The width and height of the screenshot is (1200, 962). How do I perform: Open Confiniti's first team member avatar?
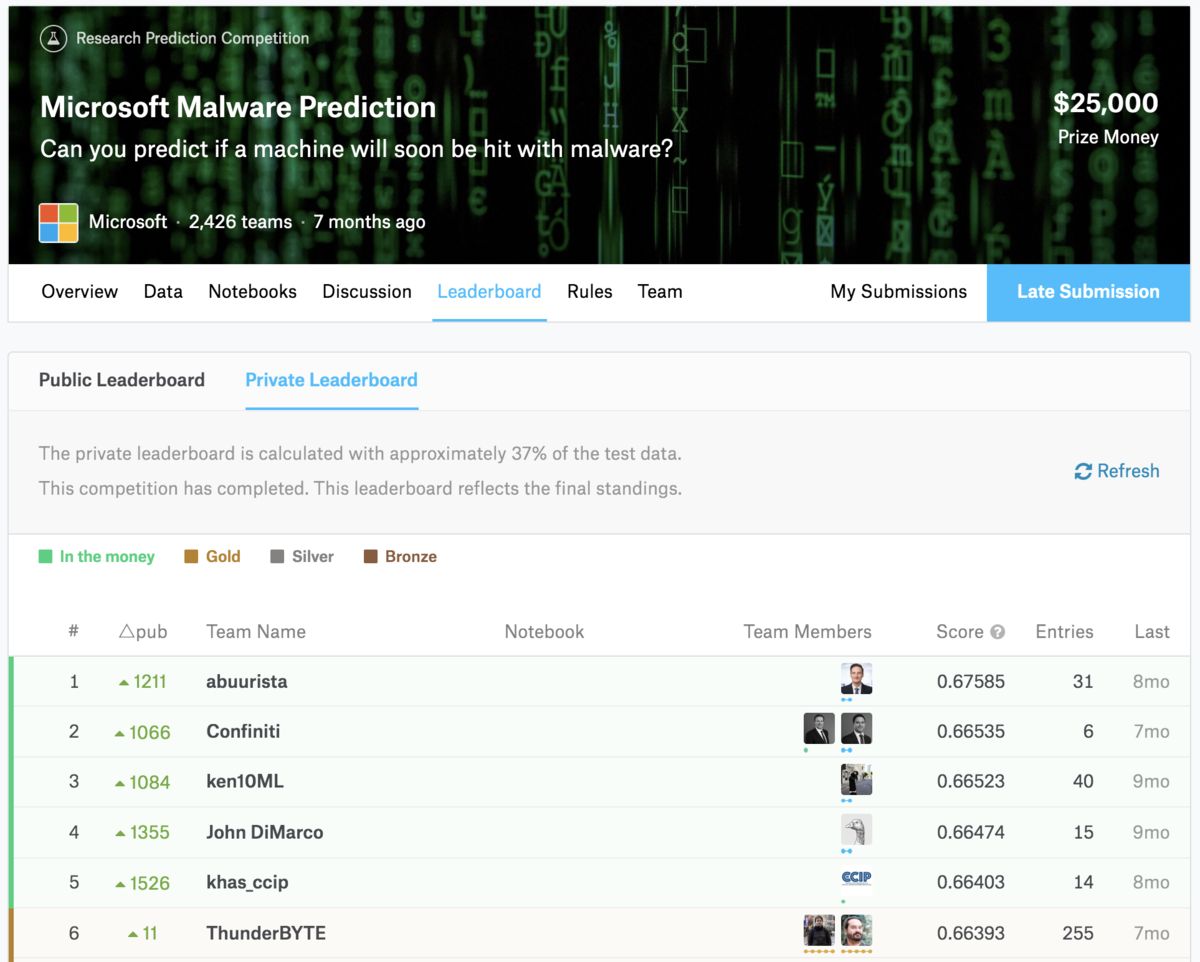tap(819, 729)
